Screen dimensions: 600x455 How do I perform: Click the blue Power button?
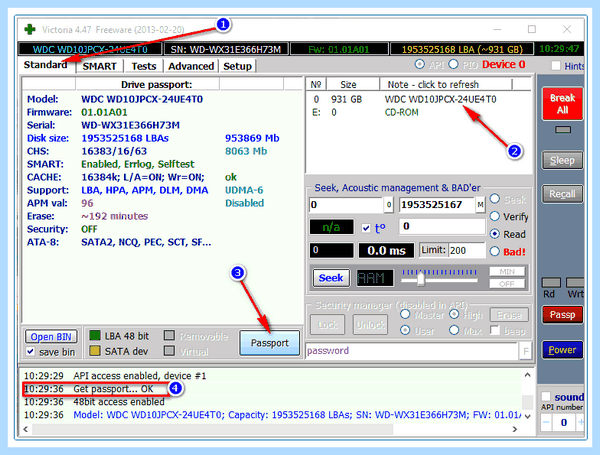click(562, 350)
